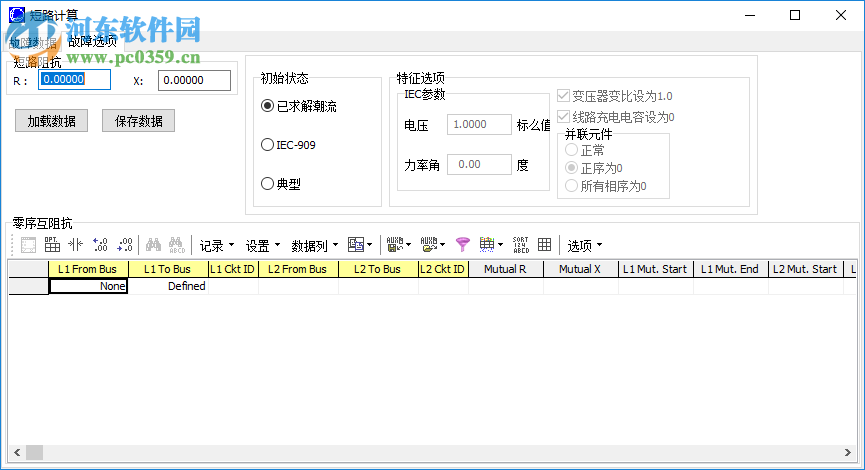Click the grid selection icon in toolbar
Image resolution: width=865 pixels, height=470 pixels.
click(x=28, y=245)
